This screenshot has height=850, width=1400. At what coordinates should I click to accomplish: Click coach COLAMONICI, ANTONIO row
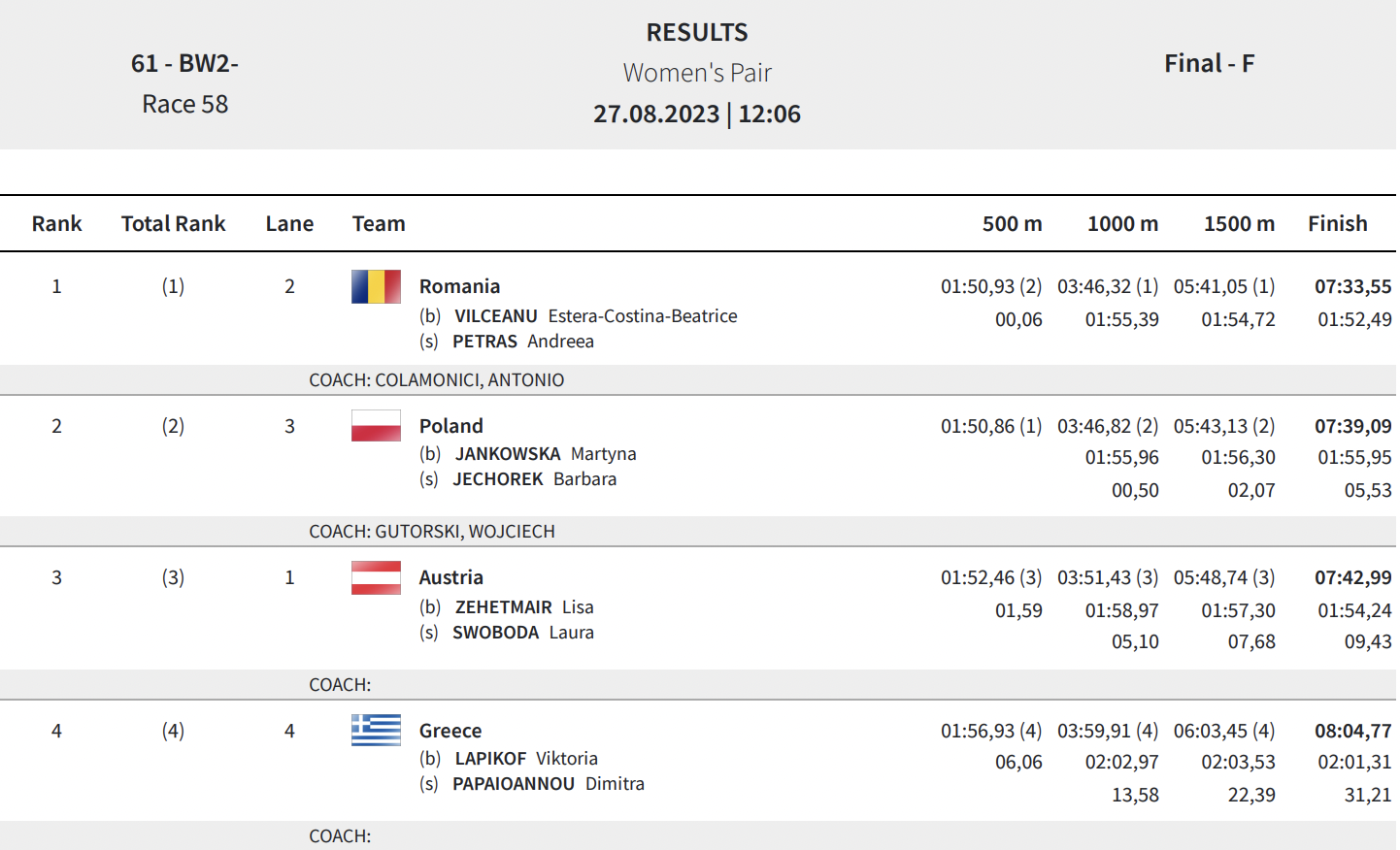pyautogui.click(x=698, y=380)
